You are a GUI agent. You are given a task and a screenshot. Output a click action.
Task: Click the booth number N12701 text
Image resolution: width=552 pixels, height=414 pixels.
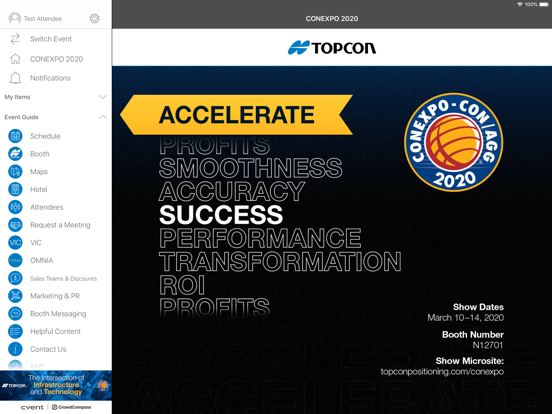(x=488, y=345)
